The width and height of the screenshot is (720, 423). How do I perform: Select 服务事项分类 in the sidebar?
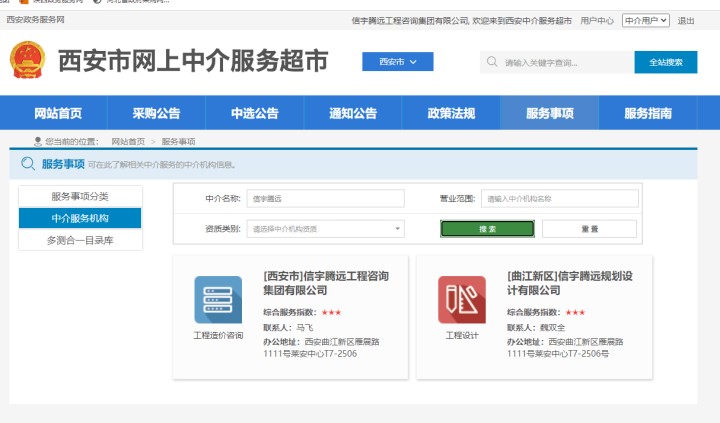point(80,196)
